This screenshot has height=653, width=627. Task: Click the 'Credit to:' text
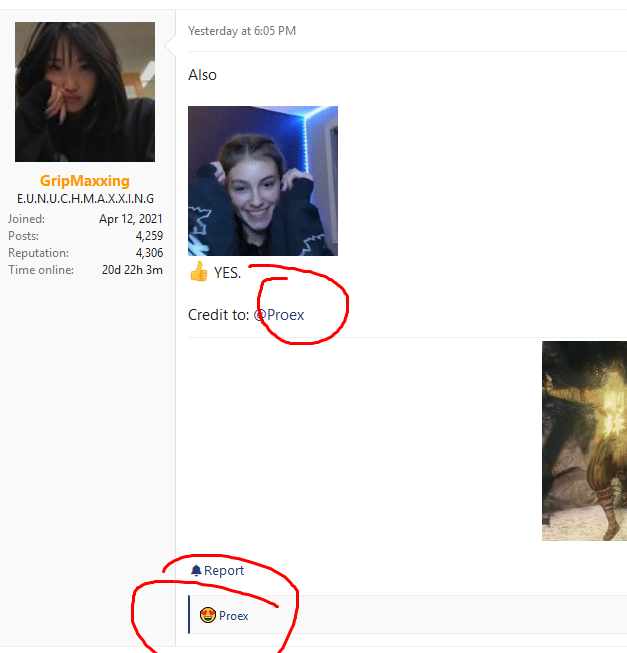[x=219, y=315]
